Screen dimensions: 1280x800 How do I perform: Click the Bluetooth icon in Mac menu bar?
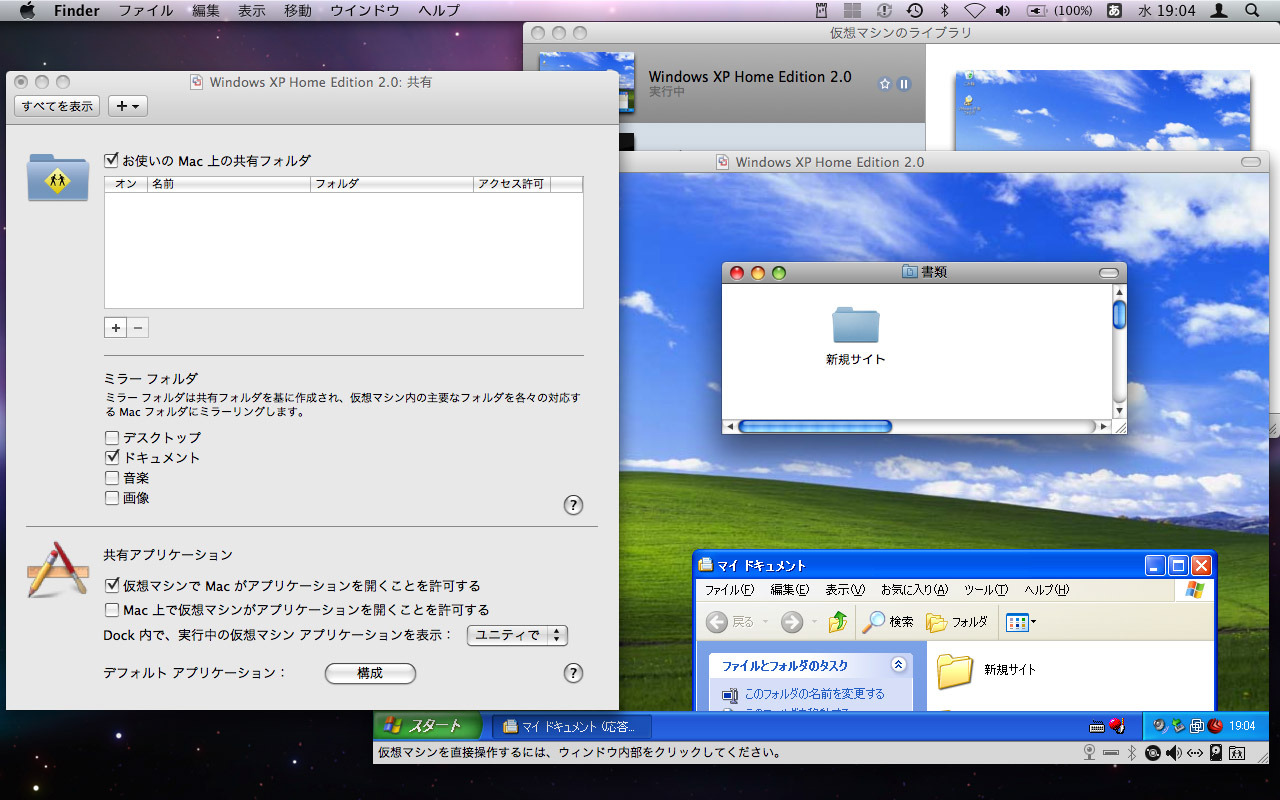[x=944, y=10]
